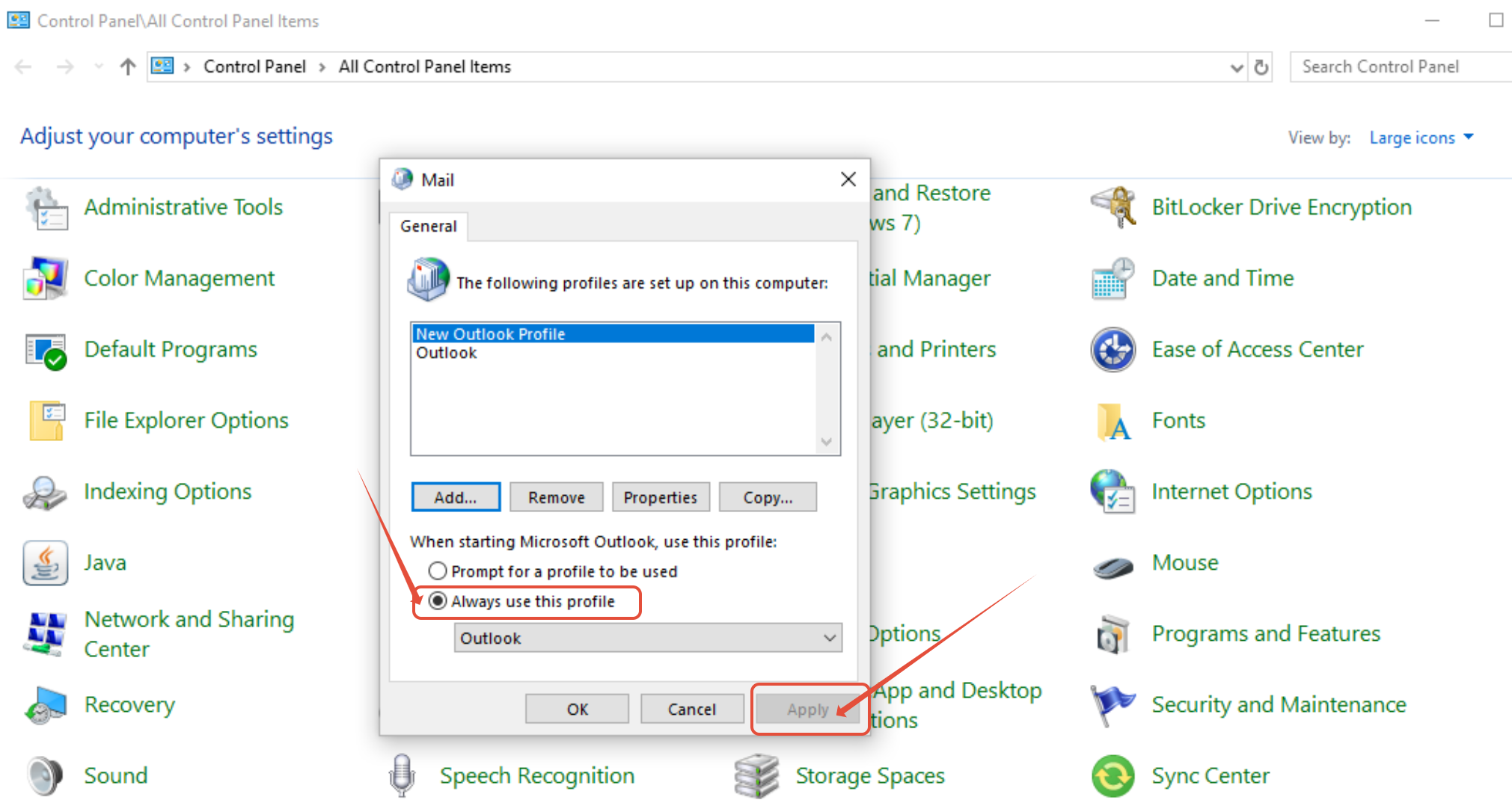Click the Copy... button
Screen dimensions: 1512x806
coord(768,497)
